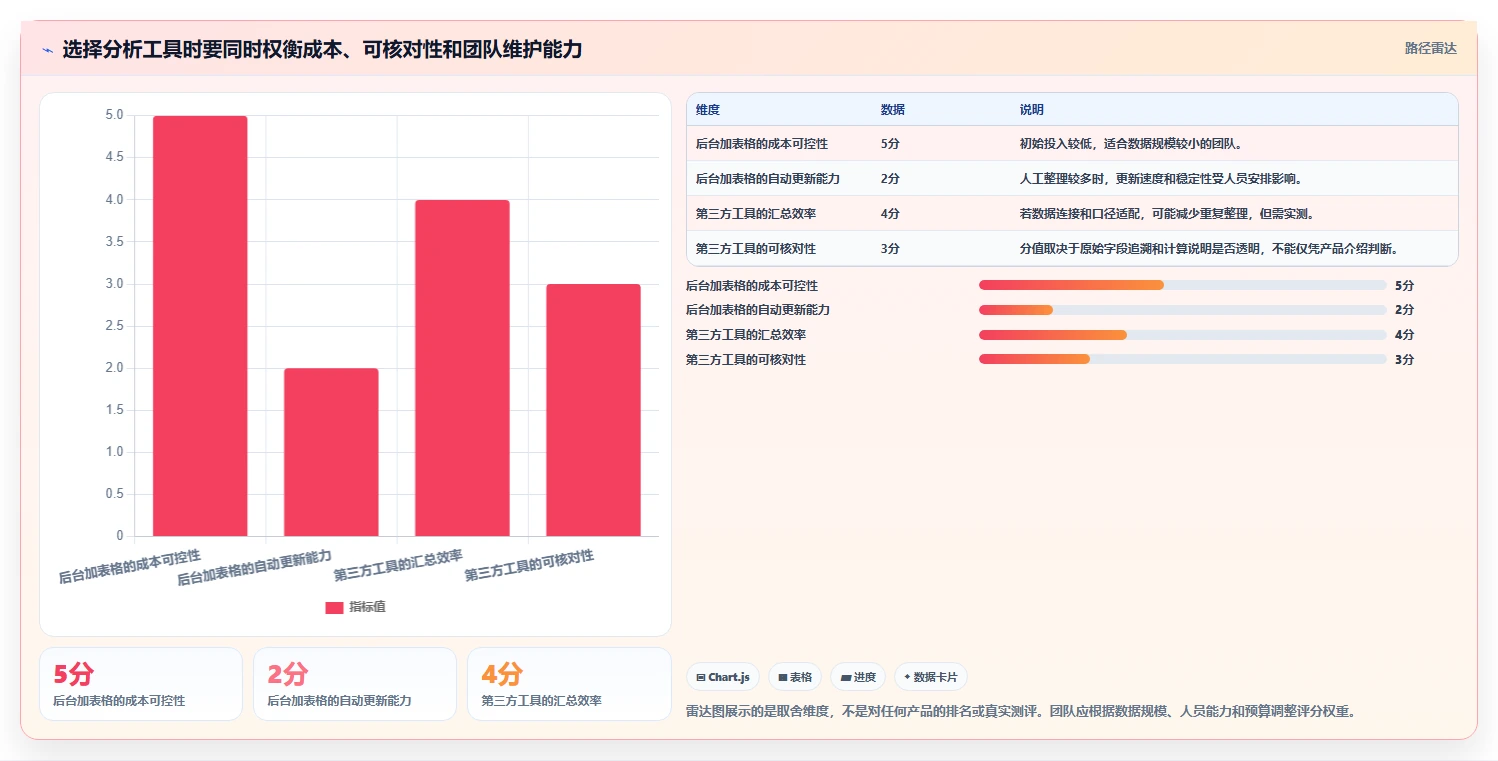
Task: Click the 第三方工具的可核对性 bar in chart
Action: [x=593, y=410]
